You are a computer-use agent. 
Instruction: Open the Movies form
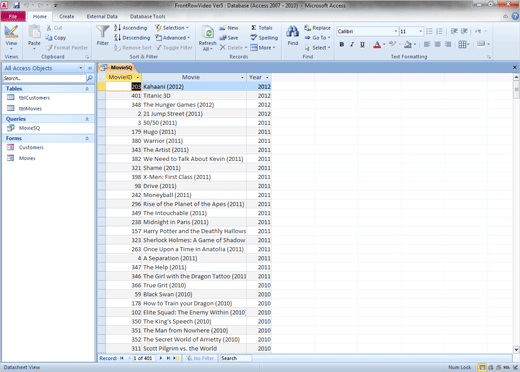click(27, 158)
